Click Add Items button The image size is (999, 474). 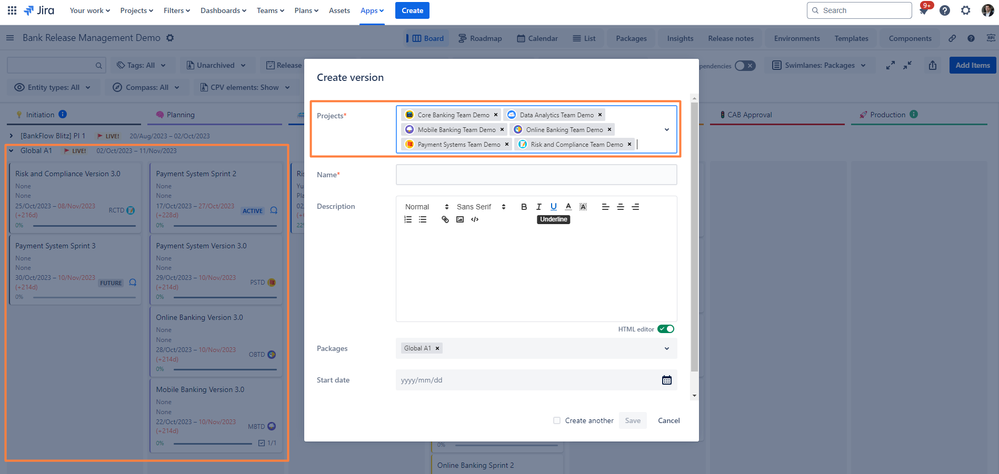coord(972,65)
